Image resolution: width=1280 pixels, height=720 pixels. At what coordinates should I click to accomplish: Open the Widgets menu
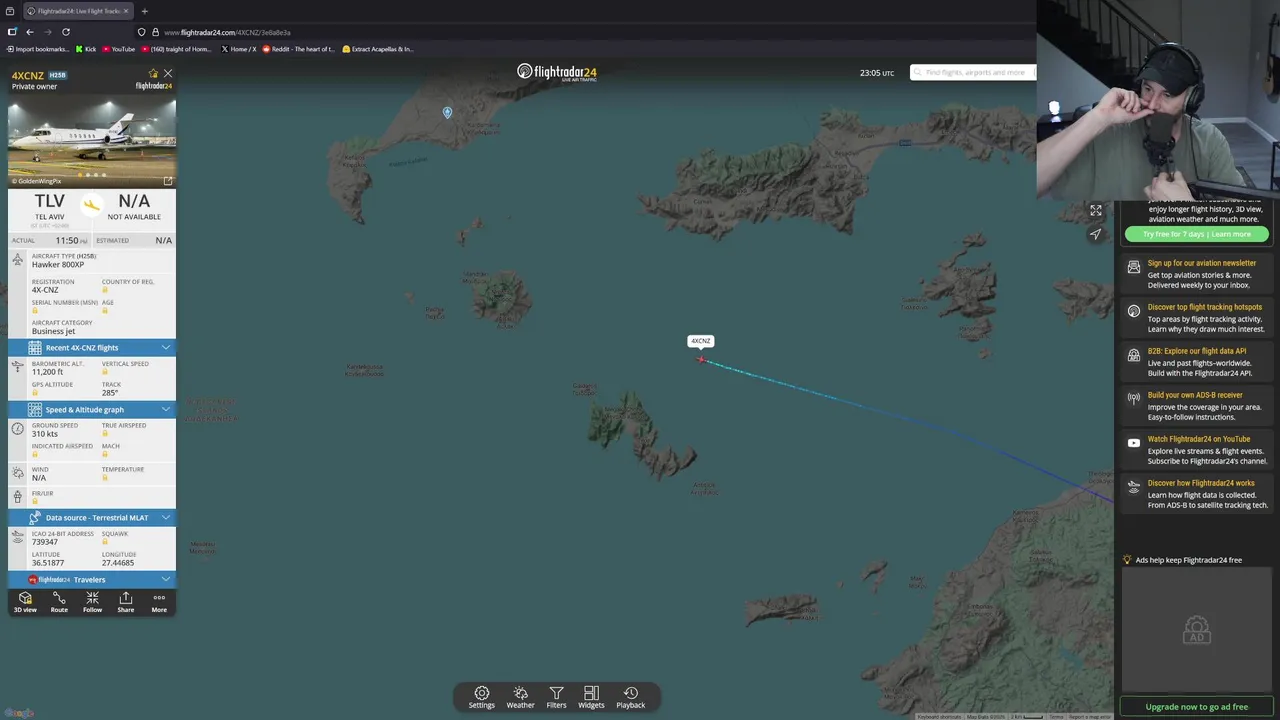(591, 697)
